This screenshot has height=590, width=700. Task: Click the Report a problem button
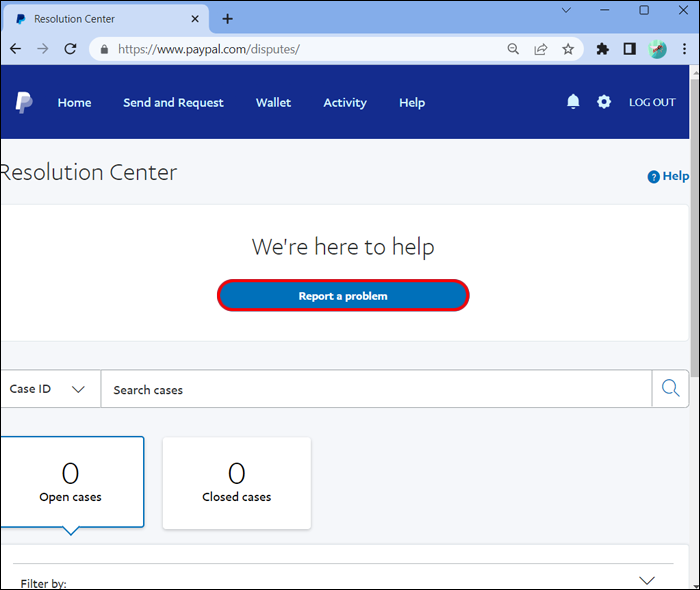tap(343, 296)
